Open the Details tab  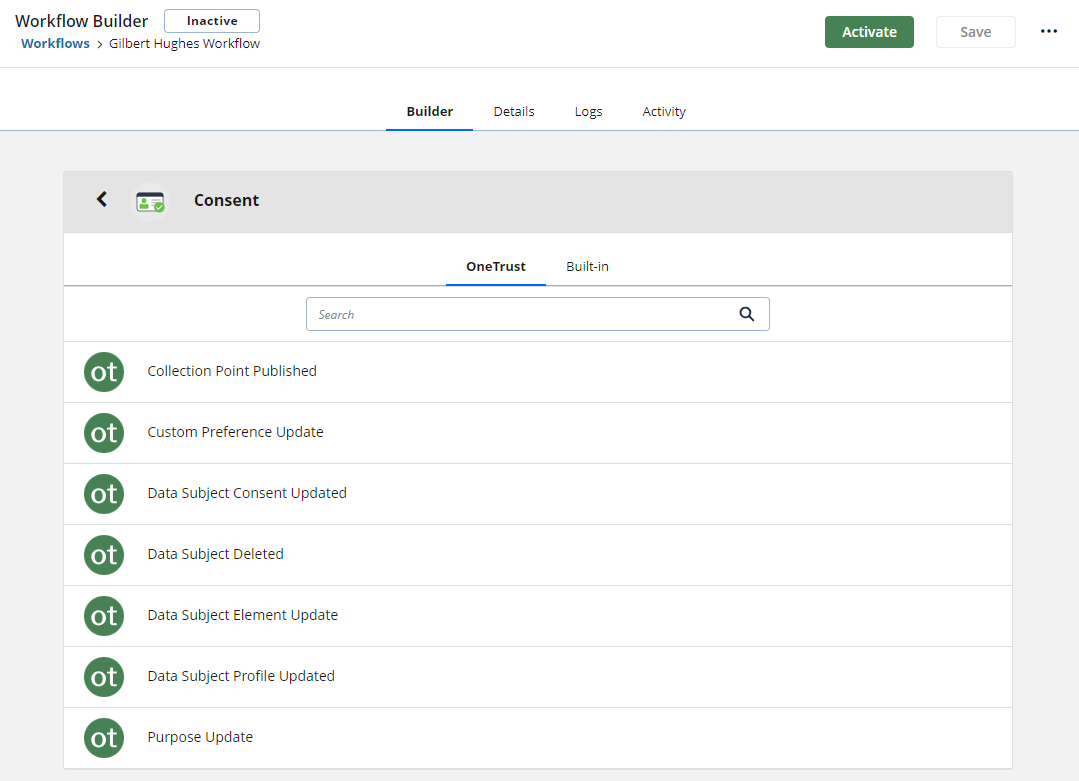pos(513,111)
